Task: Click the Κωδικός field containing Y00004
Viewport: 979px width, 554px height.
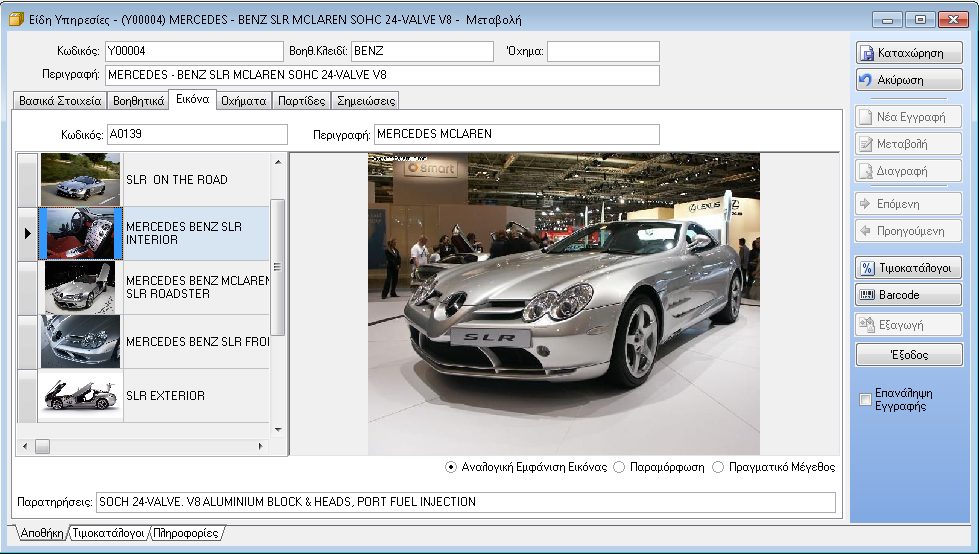Action: pos(194,51)
